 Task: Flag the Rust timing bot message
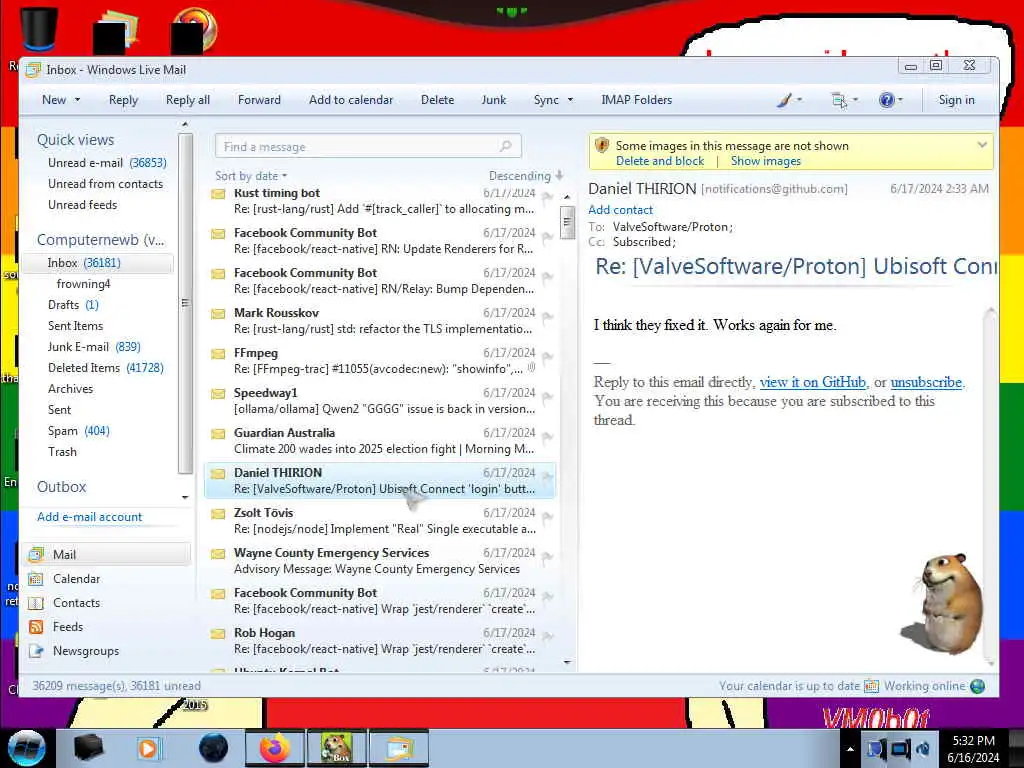[547, 197]
